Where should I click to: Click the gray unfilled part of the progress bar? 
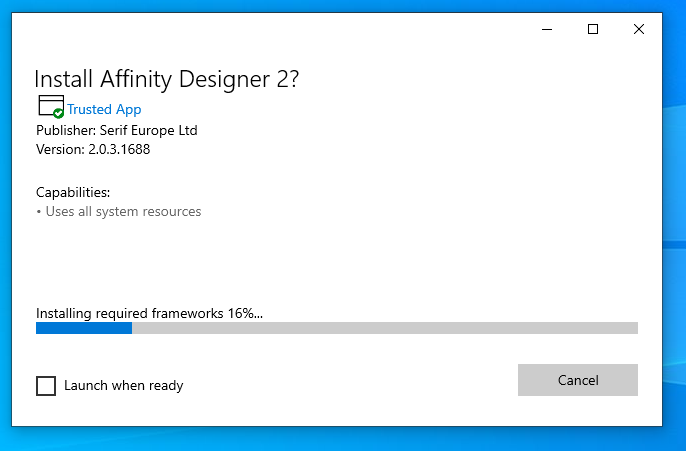[x=385, y=328]
